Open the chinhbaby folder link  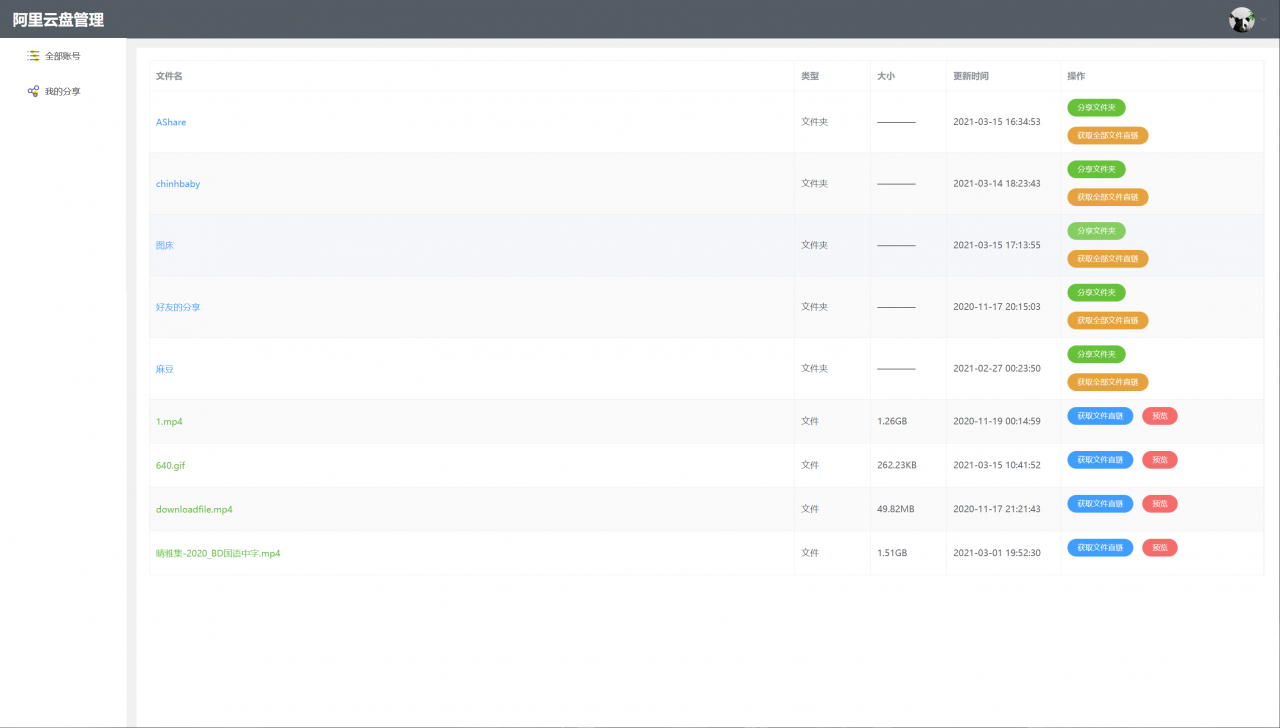click(178, 184)
